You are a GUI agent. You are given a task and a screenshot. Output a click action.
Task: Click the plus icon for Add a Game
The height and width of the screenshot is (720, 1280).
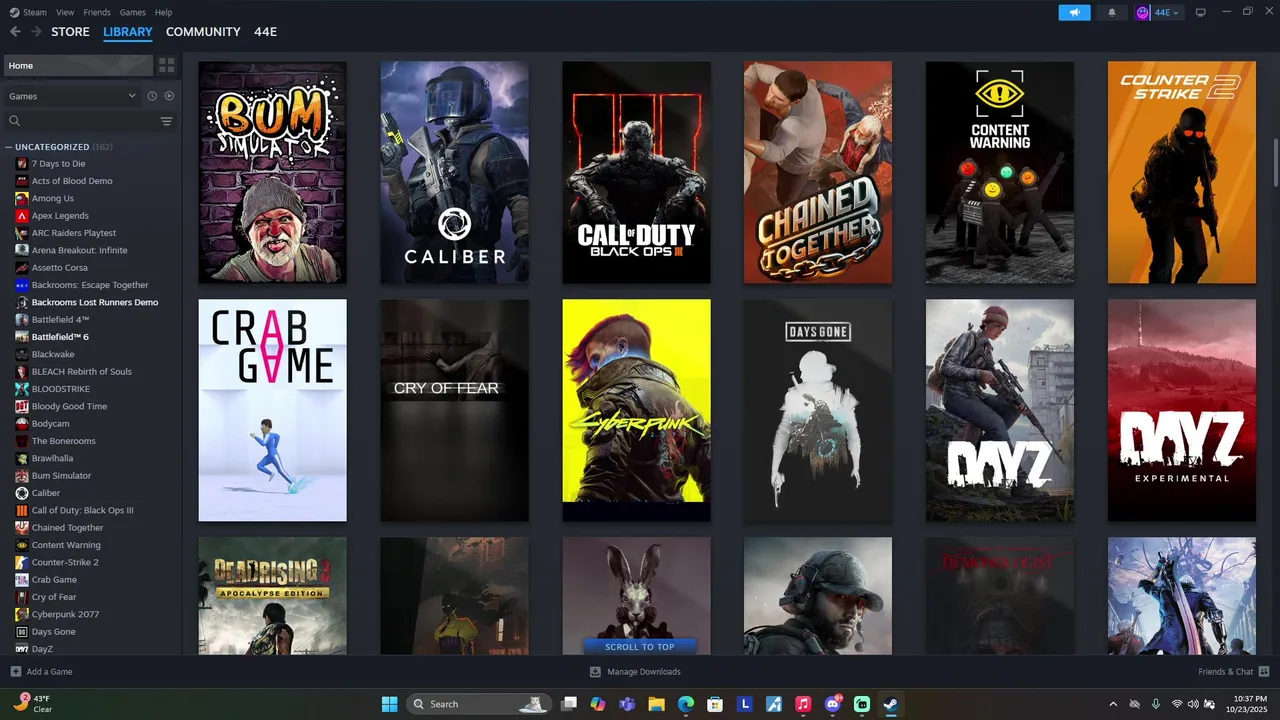coord(15,672)
